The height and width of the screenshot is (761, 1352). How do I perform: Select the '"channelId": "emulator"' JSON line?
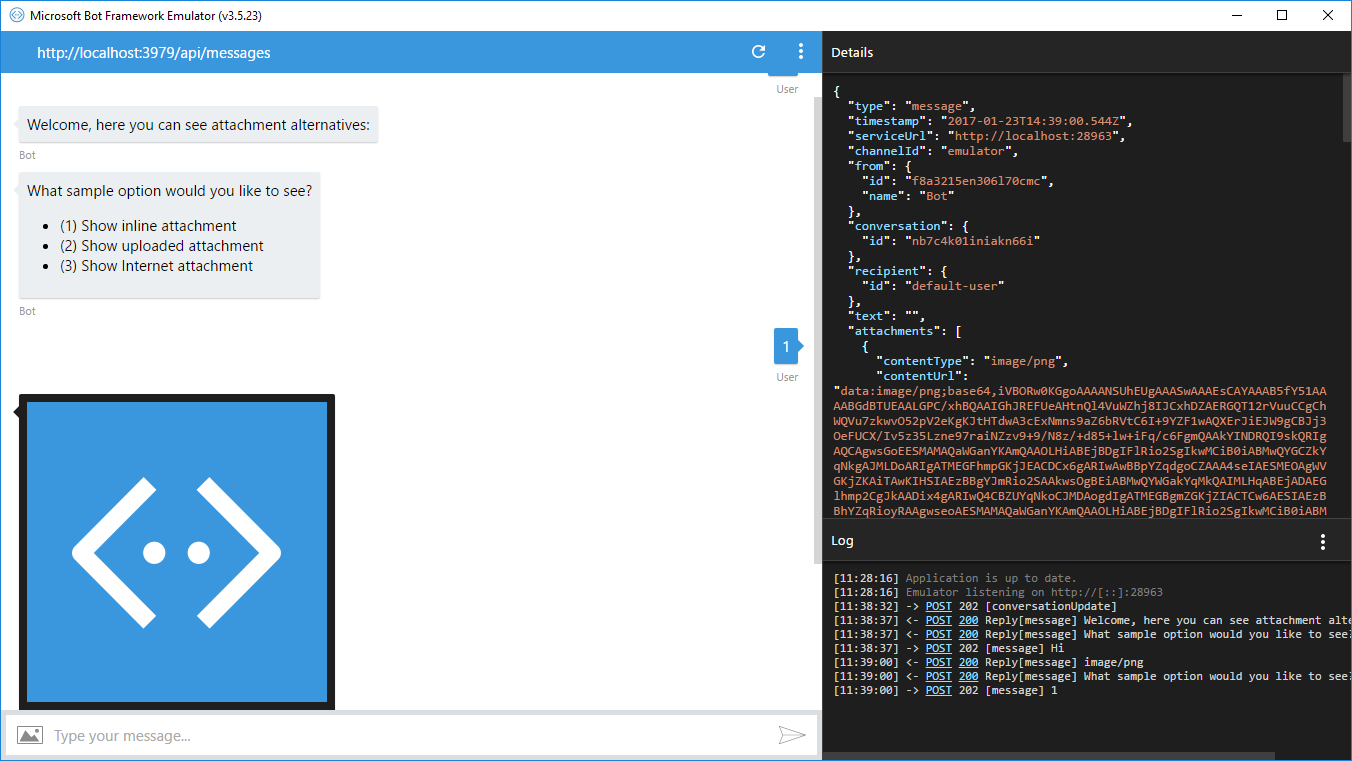click(x=933, y=151)
